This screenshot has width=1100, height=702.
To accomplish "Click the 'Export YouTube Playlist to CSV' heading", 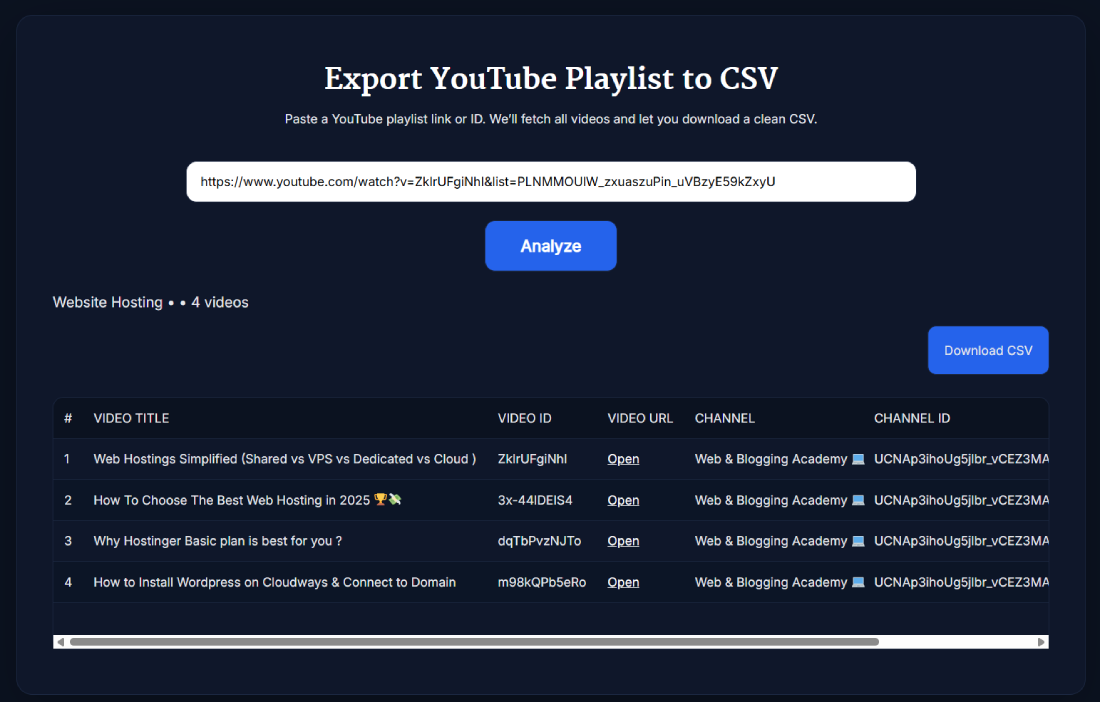I will 551,79.
